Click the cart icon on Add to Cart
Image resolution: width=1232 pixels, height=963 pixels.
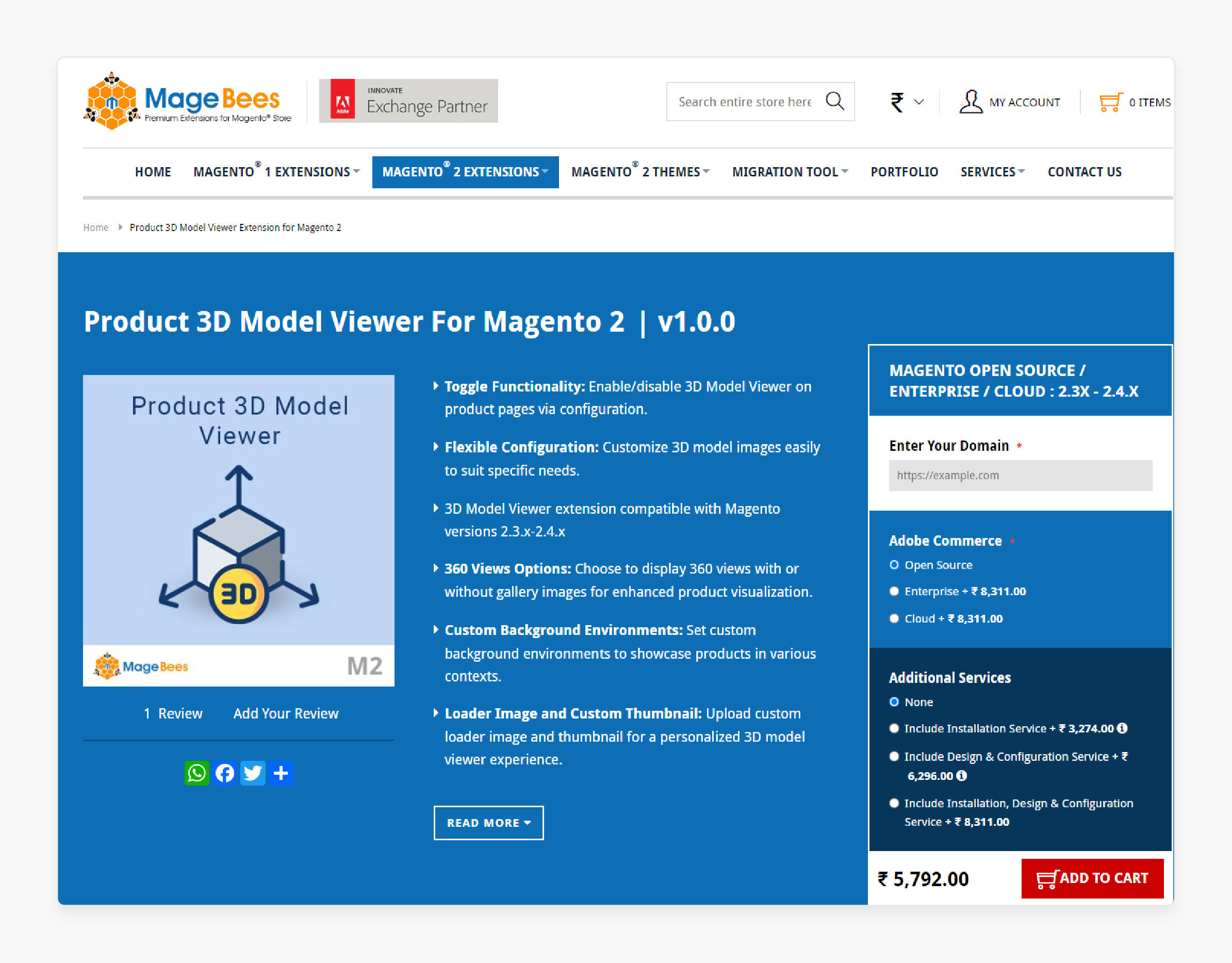pos(1046,879)
